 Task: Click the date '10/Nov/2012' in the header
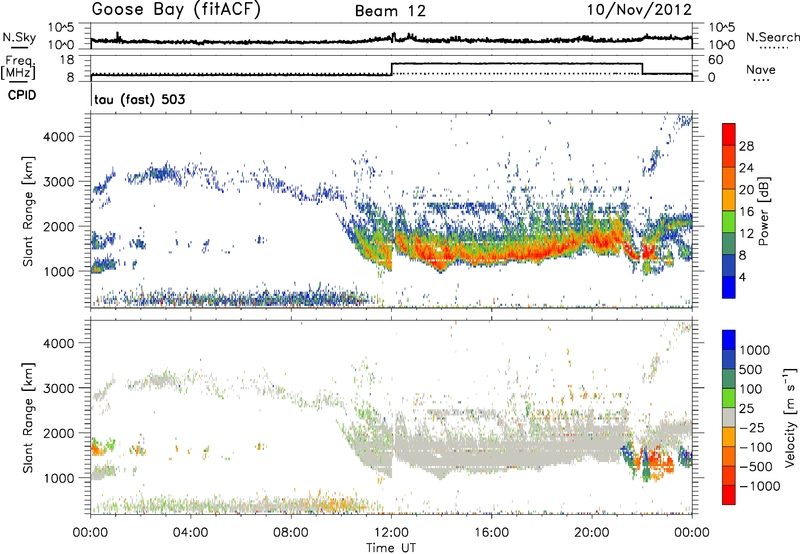click(639, 10)
